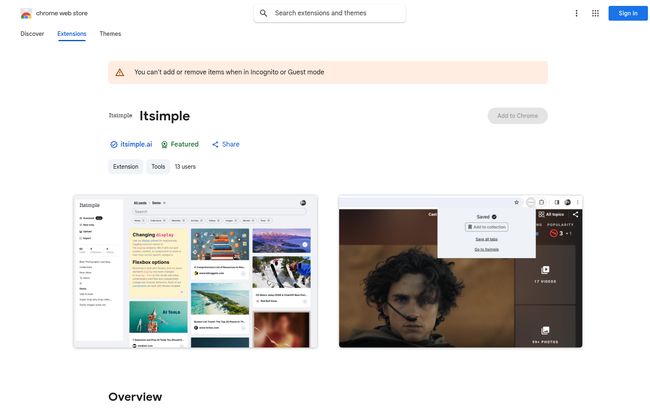Open the itsimple.ai publisher link
Screen dimensions: 650x414
pyautogui.click(x=136, y=144)
